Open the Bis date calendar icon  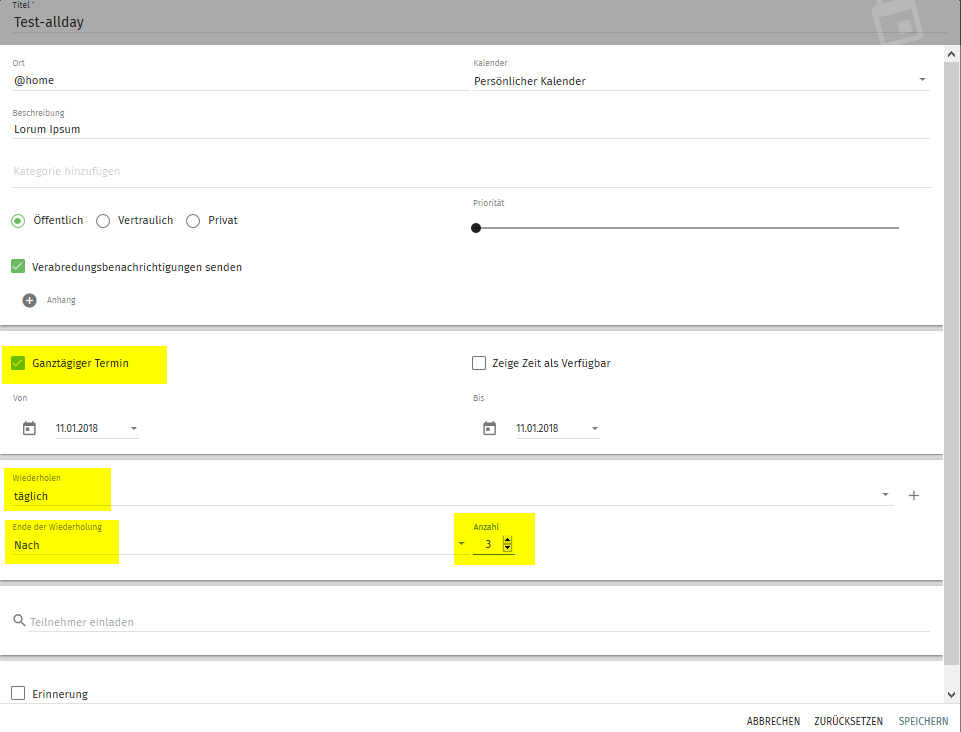[489, 429]
